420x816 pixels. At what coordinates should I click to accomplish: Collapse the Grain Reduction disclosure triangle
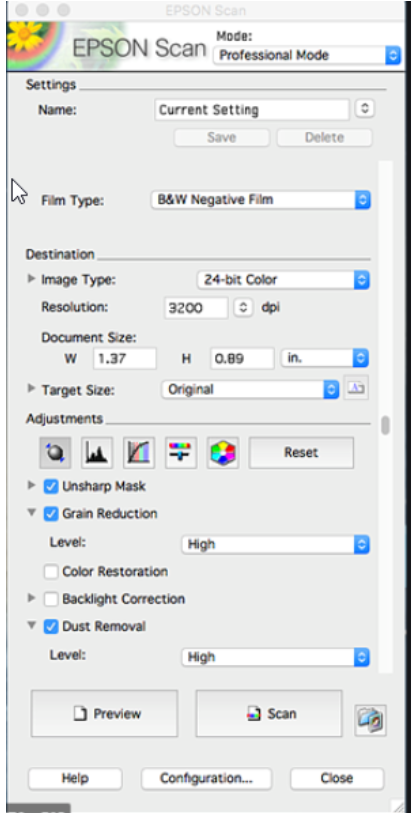[32, 513]
